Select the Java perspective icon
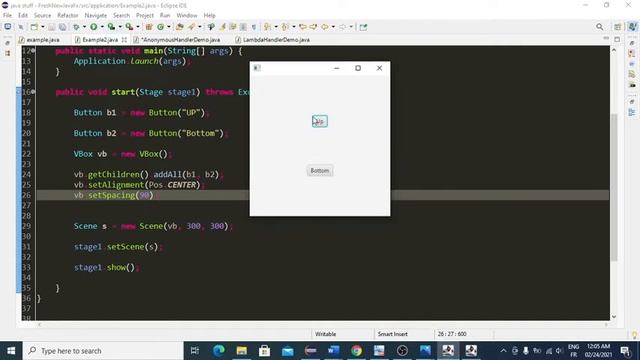Image resolution: width=640 pixels, height=360 pixels. click(x=632, y=27)
